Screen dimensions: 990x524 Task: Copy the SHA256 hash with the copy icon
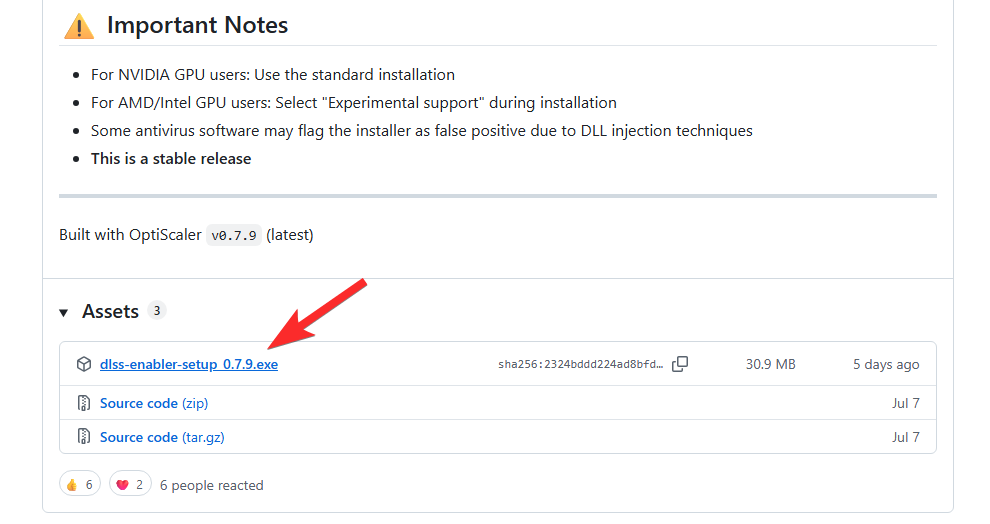tap(680, 365)
